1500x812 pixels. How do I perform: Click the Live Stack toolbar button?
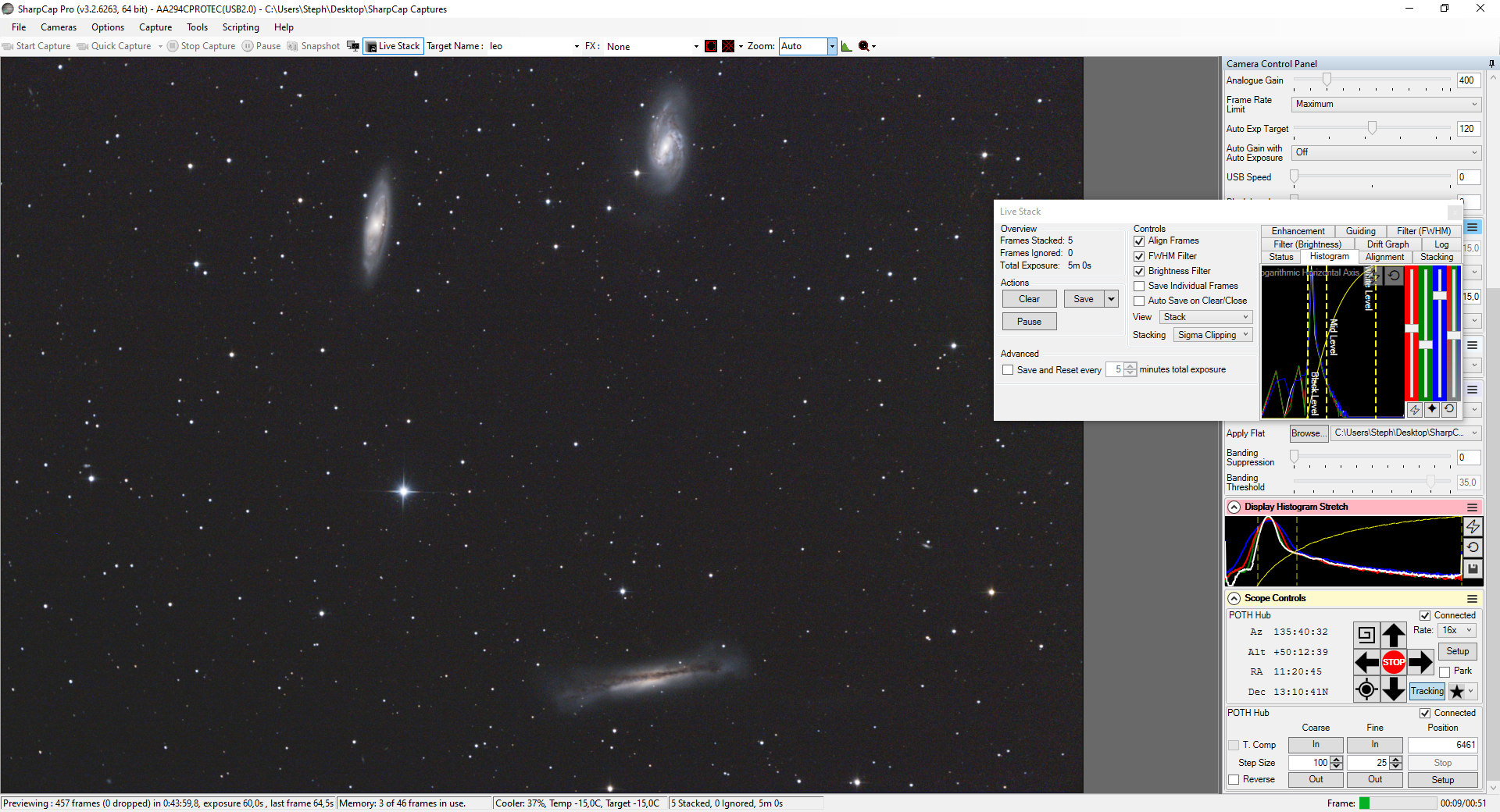point(393,46)
